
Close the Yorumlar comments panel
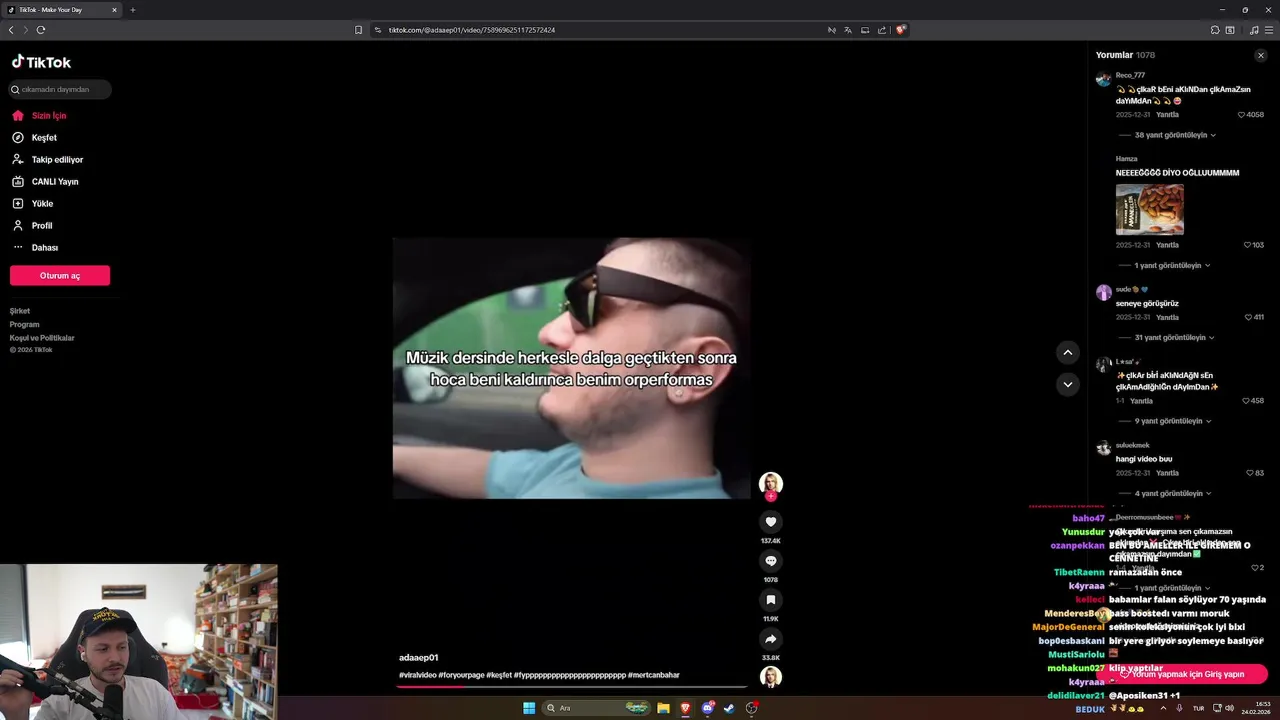(x=1261, y=55)
